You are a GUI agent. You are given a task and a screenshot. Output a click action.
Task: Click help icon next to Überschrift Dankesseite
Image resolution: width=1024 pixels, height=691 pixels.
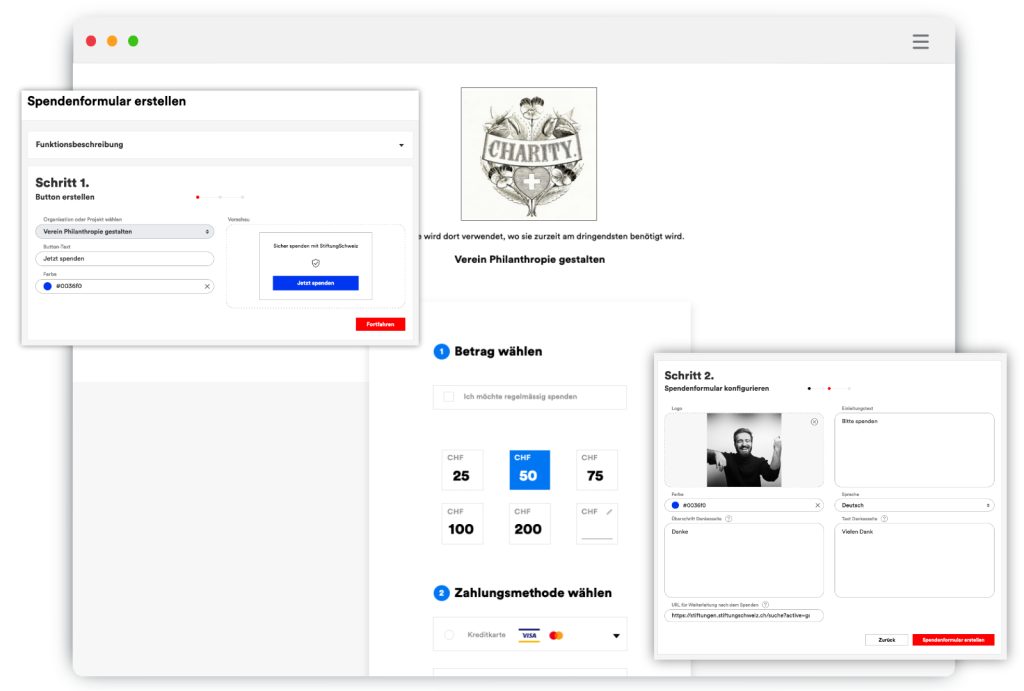click(728, 518)
